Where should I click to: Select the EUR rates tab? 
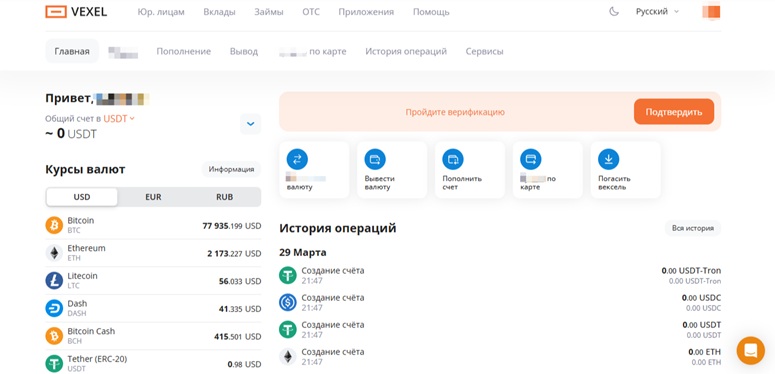pyautogui.click(x=153, y=197)
